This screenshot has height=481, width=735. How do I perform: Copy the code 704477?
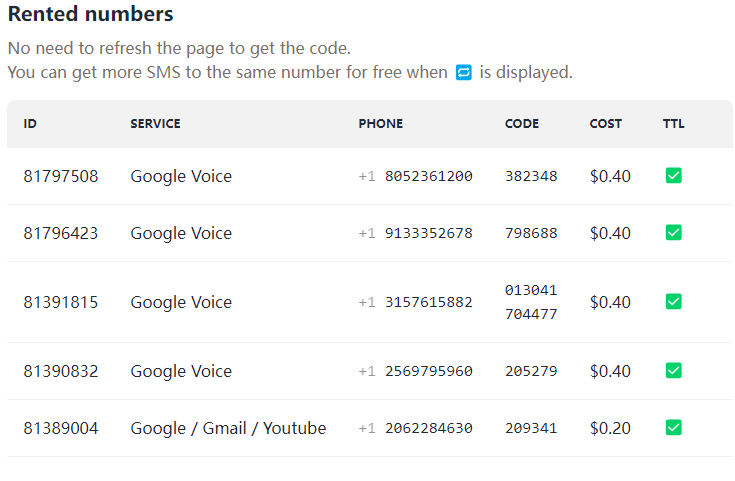(531, 314)
